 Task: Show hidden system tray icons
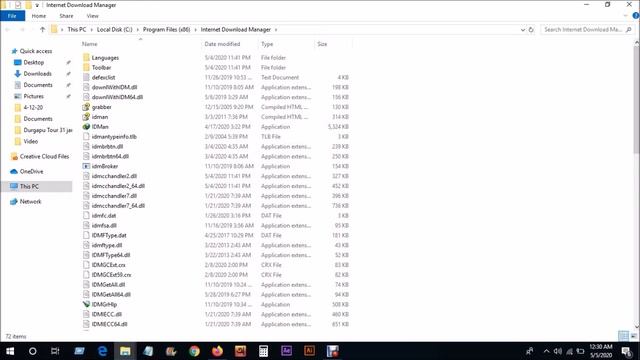(x=546, y=351)
